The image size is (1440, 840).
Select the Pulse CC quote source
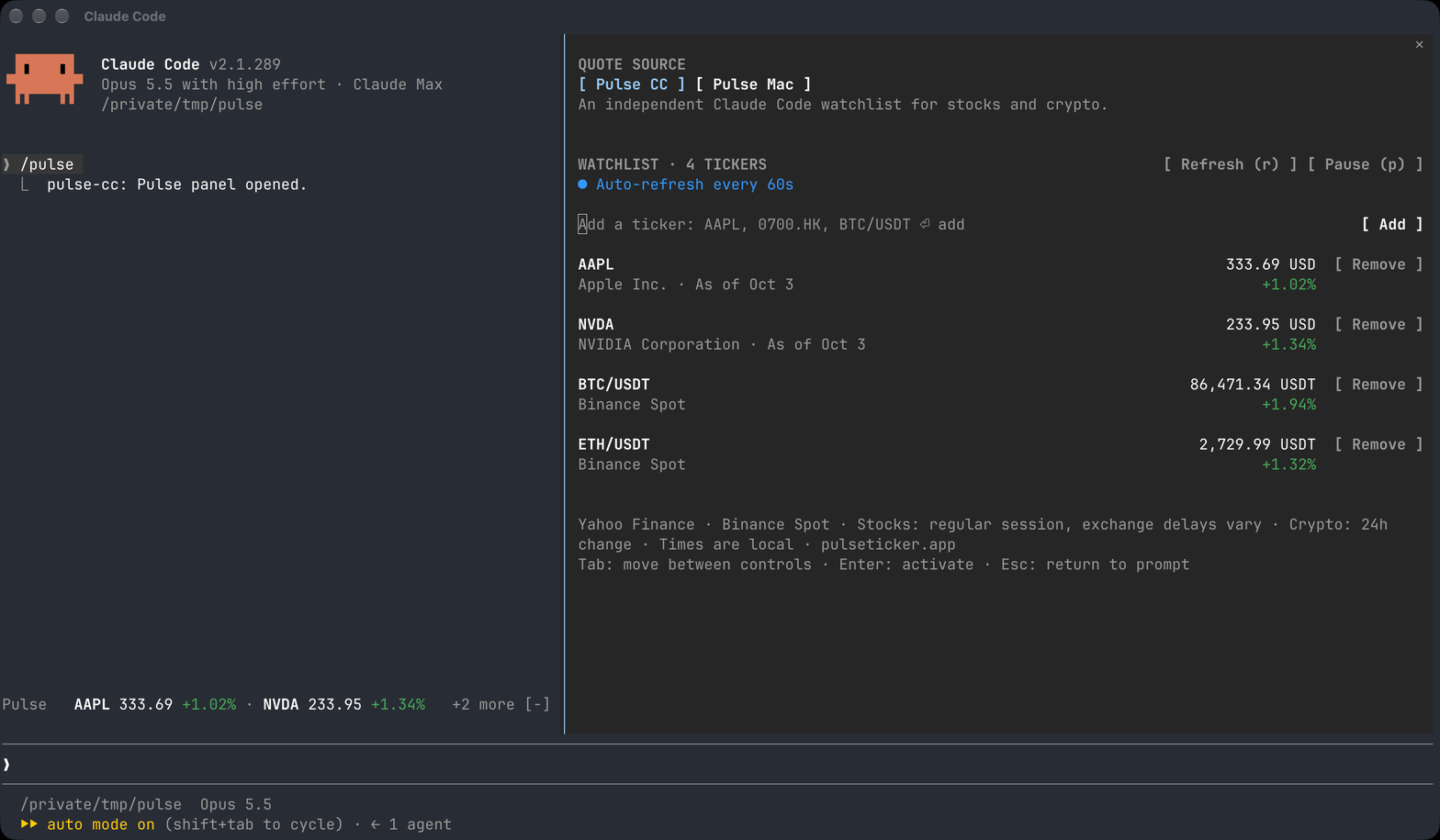(x=632, y=84)
